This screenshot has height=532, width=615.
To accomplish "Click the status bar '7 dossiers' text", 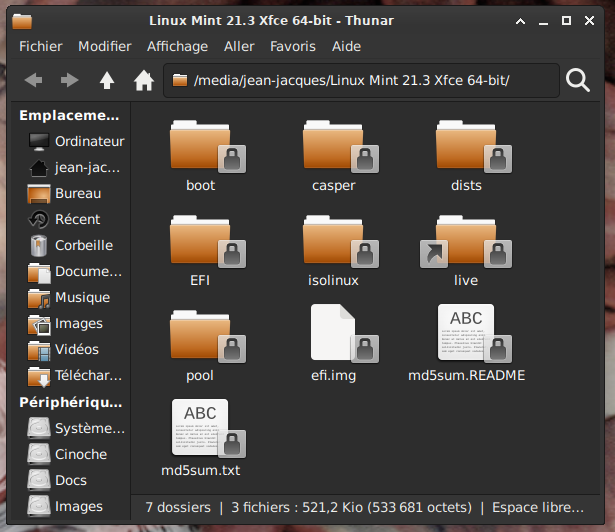I will point(178,507).
